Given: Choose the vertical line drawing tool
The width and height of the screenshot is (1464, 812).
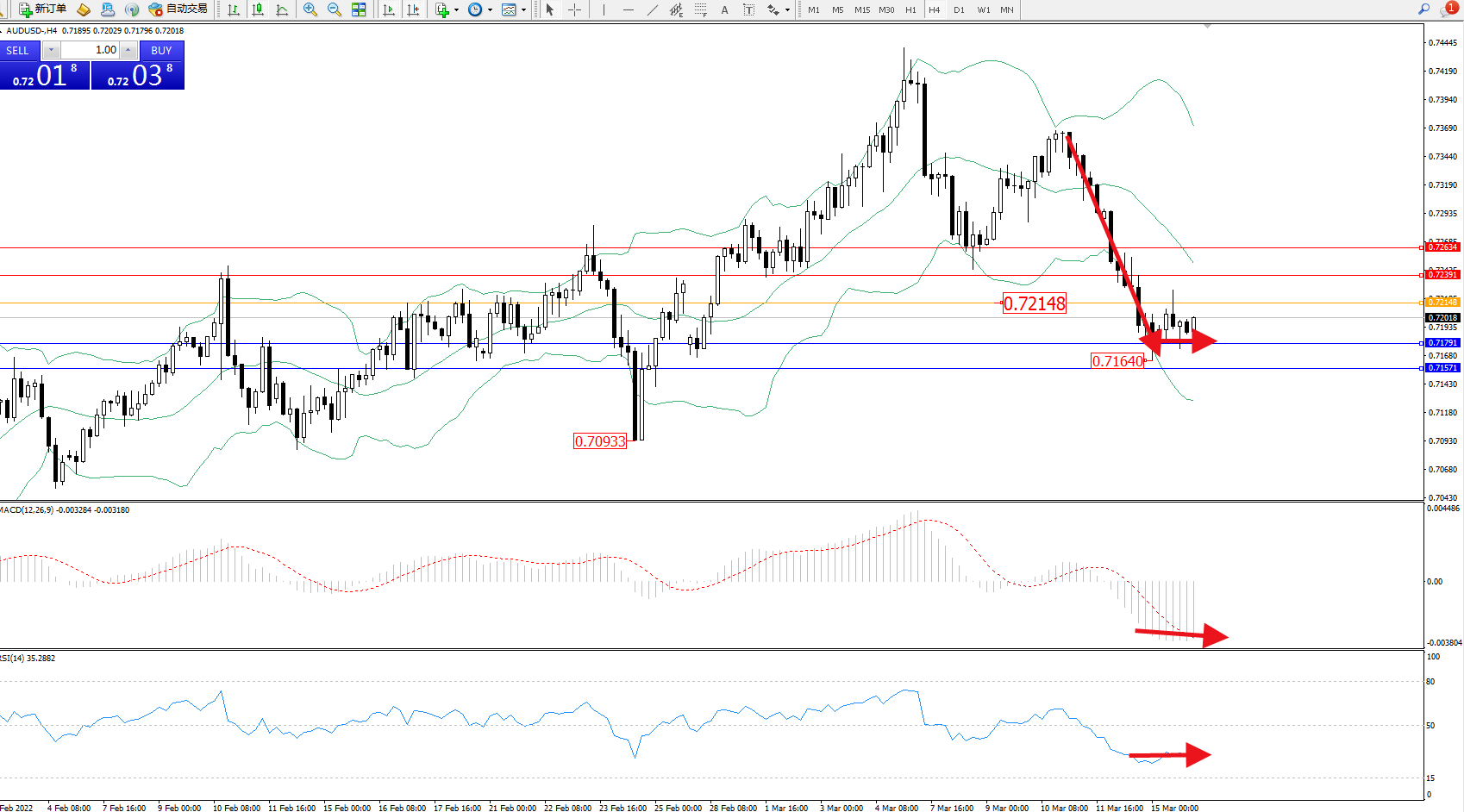Looking at the screenshot, I should click(604, 9).
